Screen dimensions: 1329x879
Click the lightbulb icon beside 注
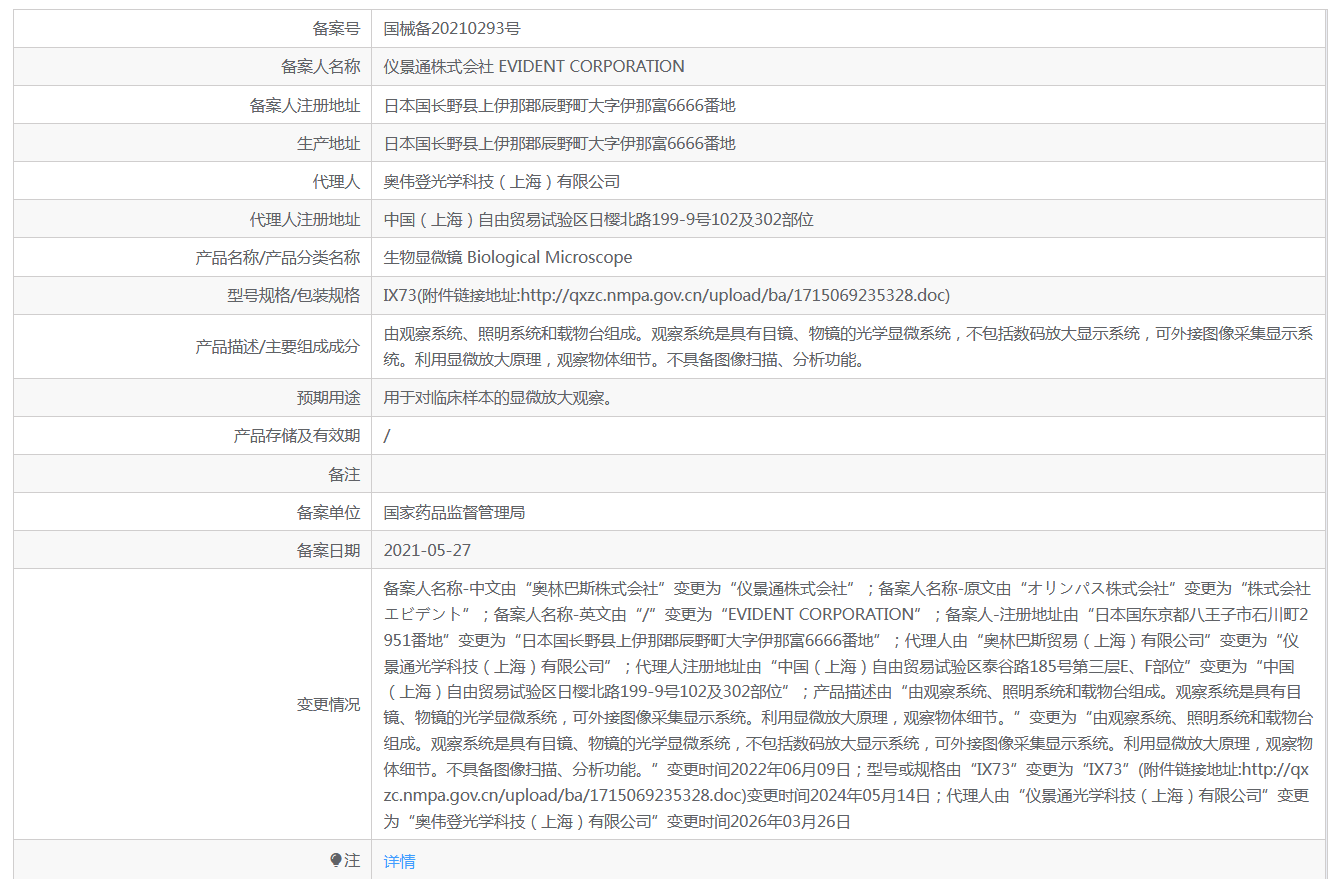[336, 860]
